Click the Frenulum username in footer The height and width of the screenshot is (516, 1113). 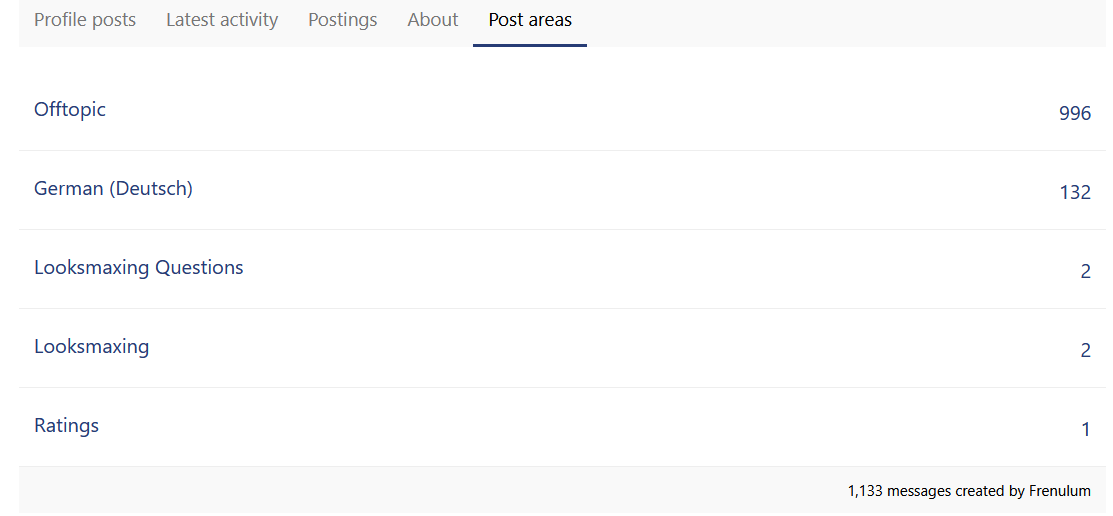click(1060, 491)
